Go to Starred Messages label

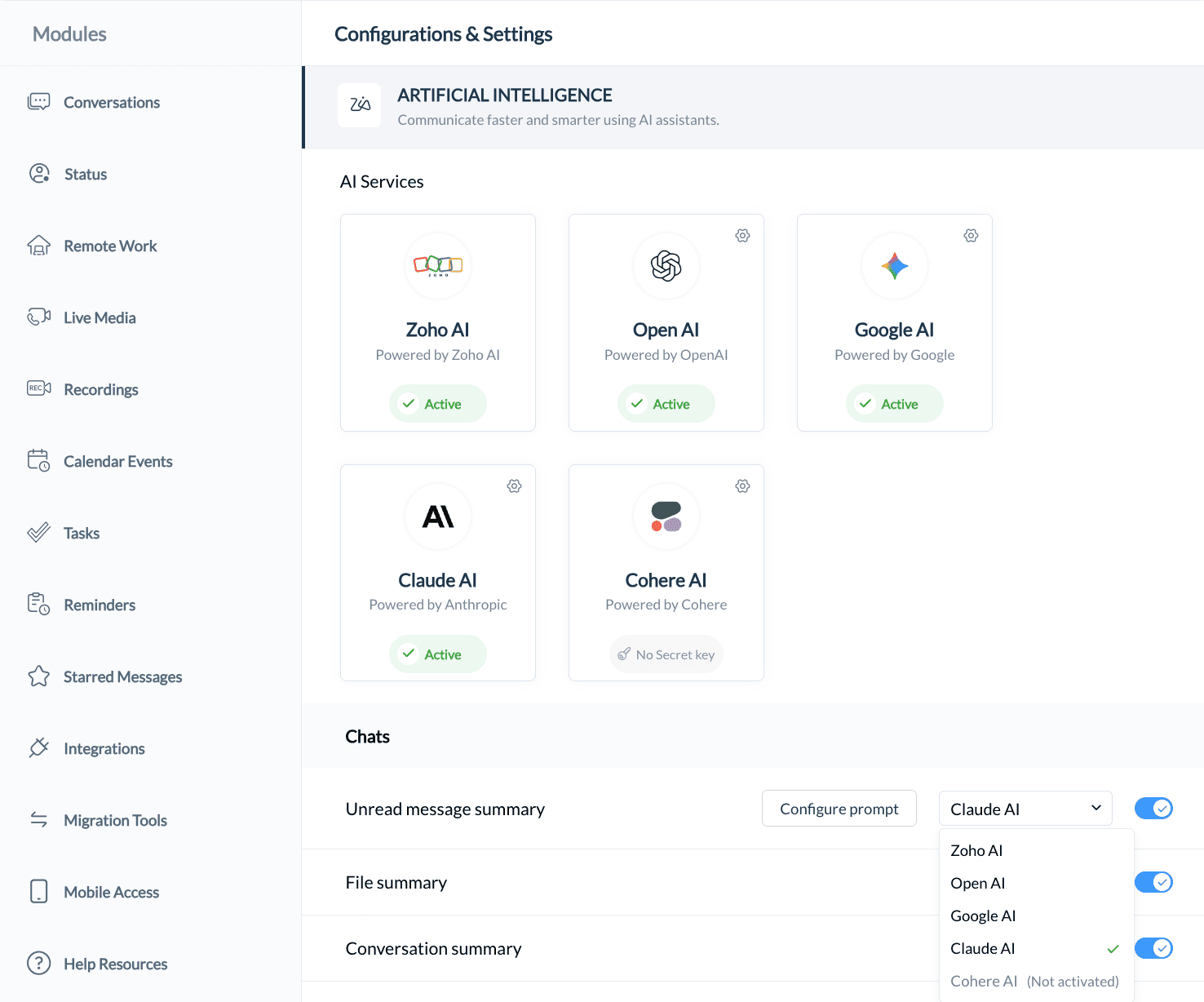[123, 676]
